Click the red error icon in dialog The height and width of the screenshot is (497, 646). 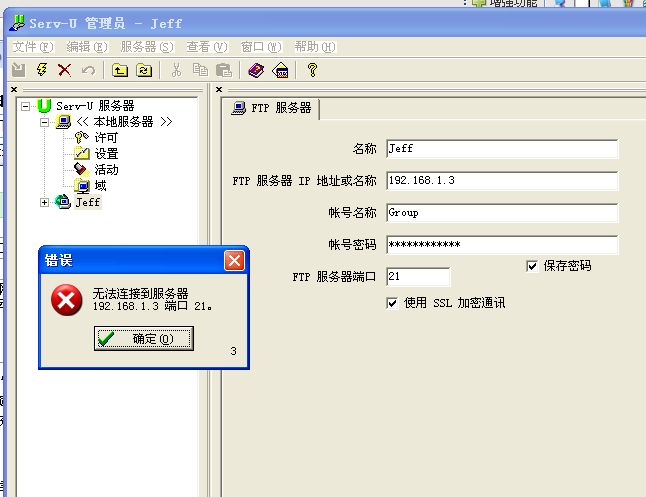coord(66,300)
